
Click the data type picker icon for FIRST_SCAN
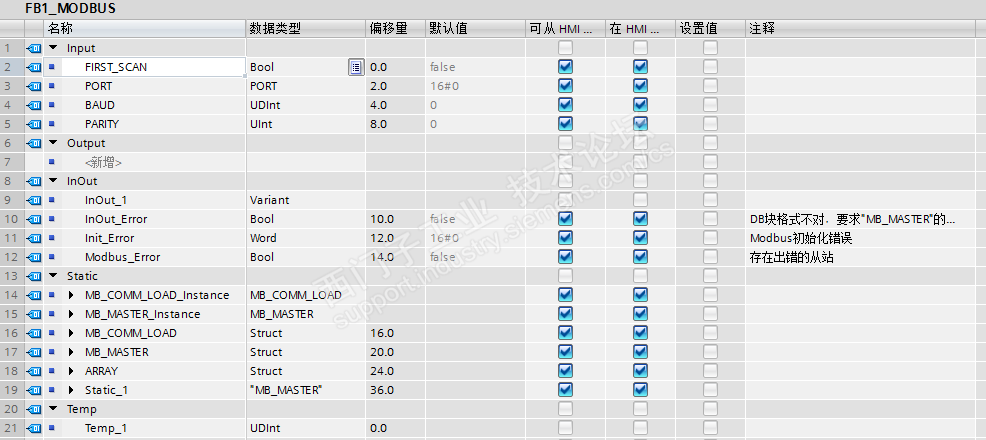pyautogui.click(x=356, y=67)
